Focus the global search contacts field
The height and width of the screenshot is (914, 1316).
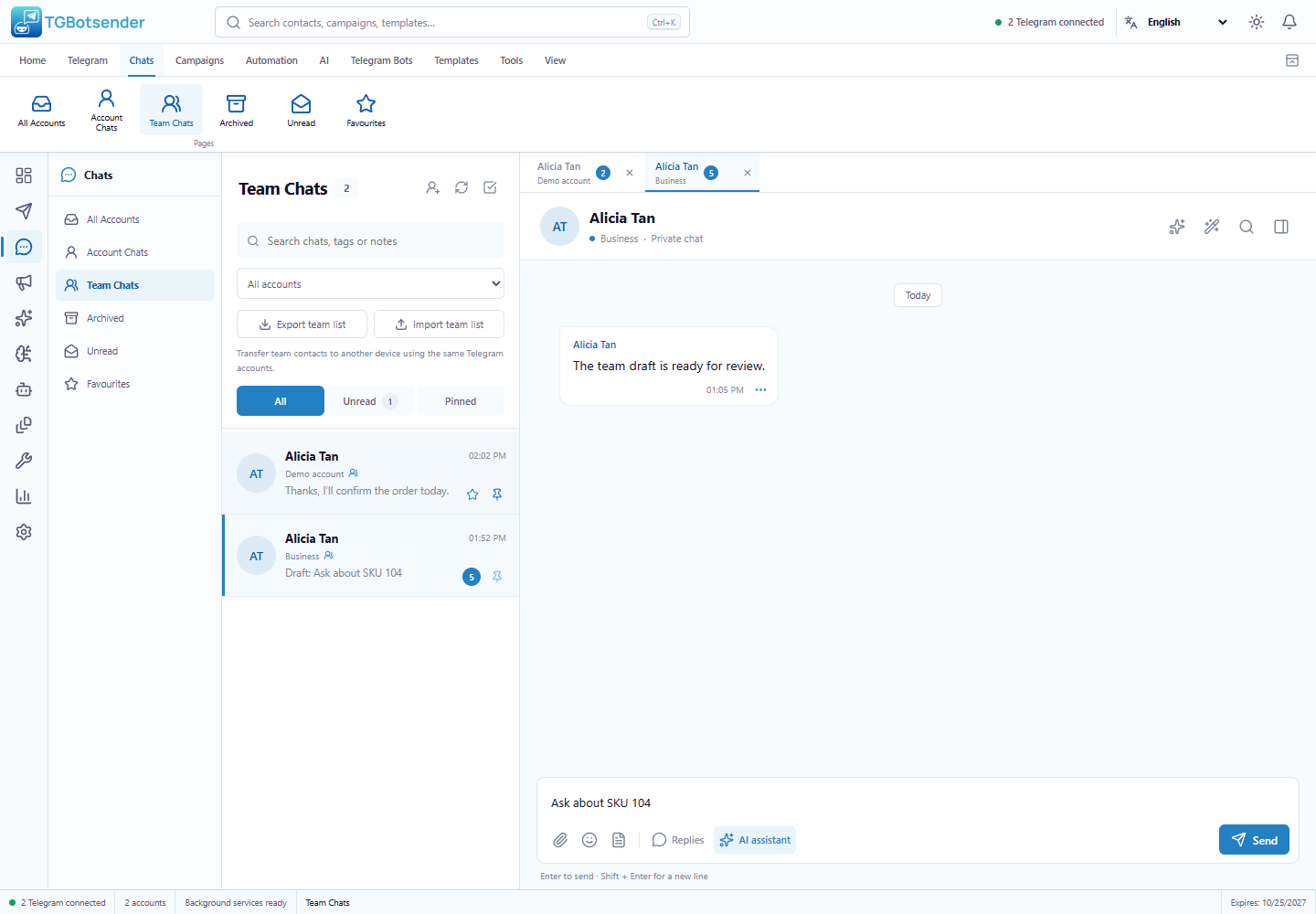(452, 22)
